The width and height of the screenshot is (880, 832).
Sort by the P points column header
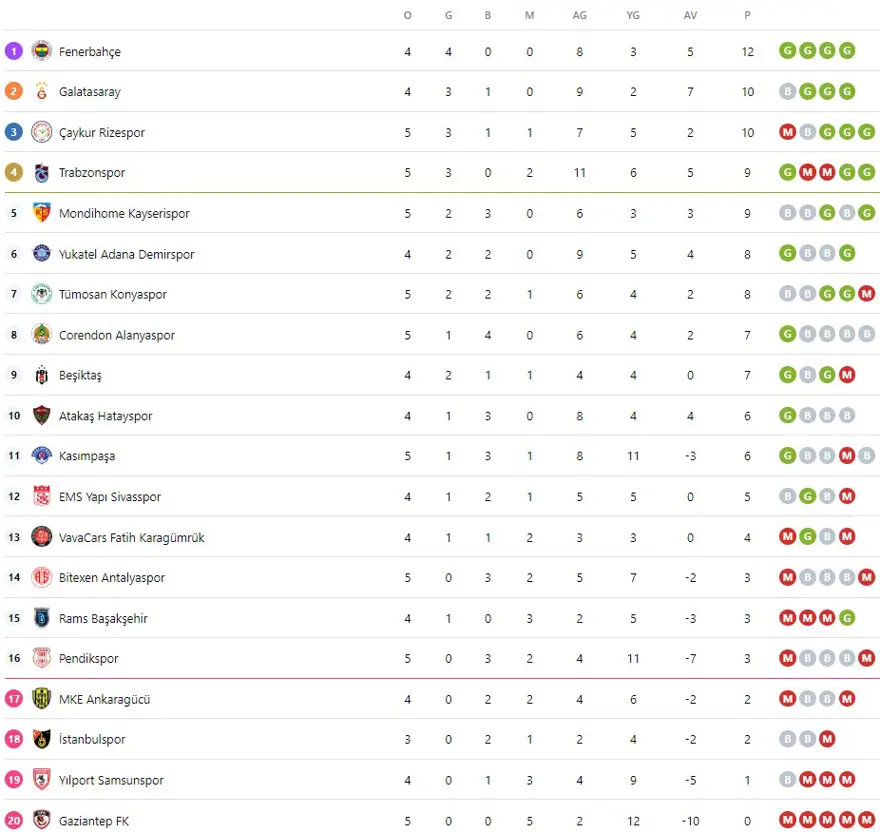[x=747, y=15]
